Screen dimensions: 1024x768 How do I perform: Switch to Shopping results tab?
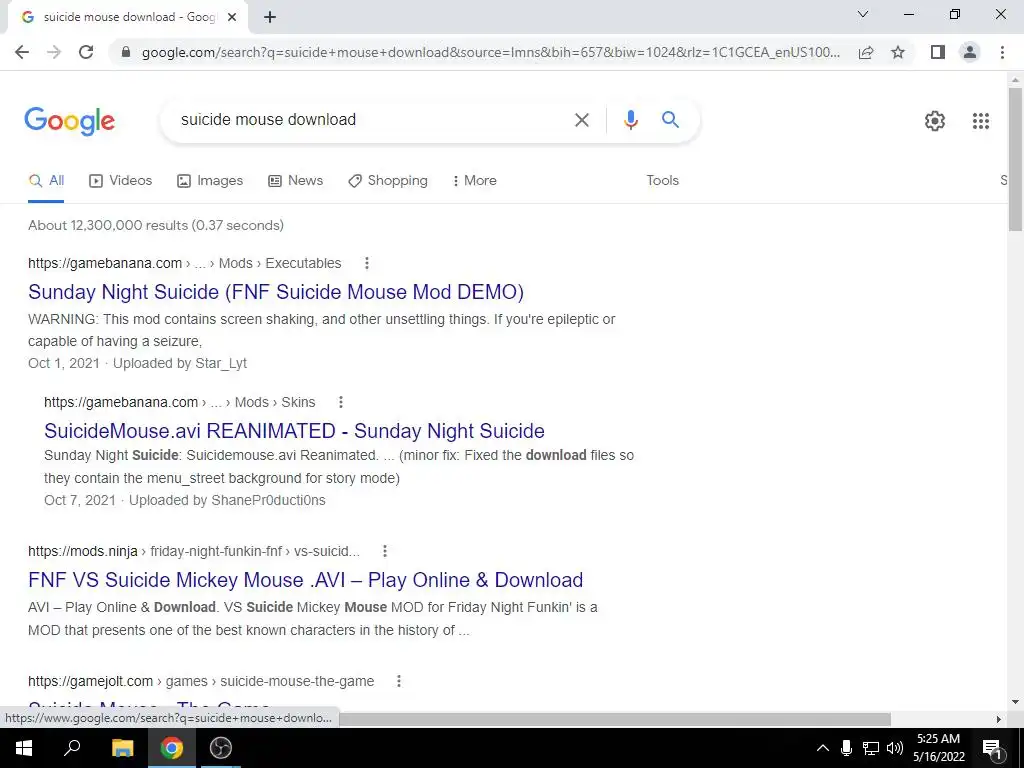coord(388,181)
